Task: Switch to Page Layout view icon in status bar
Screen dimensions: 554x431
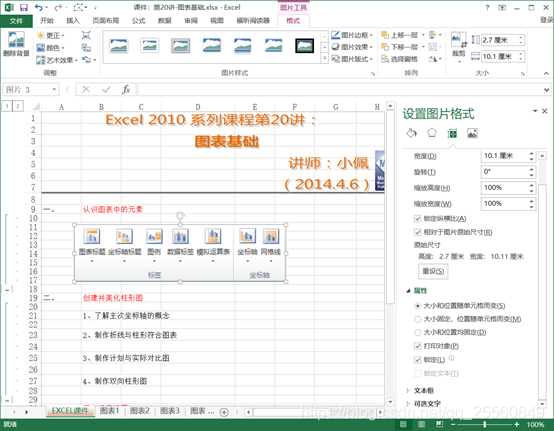Action: point(422,424)
